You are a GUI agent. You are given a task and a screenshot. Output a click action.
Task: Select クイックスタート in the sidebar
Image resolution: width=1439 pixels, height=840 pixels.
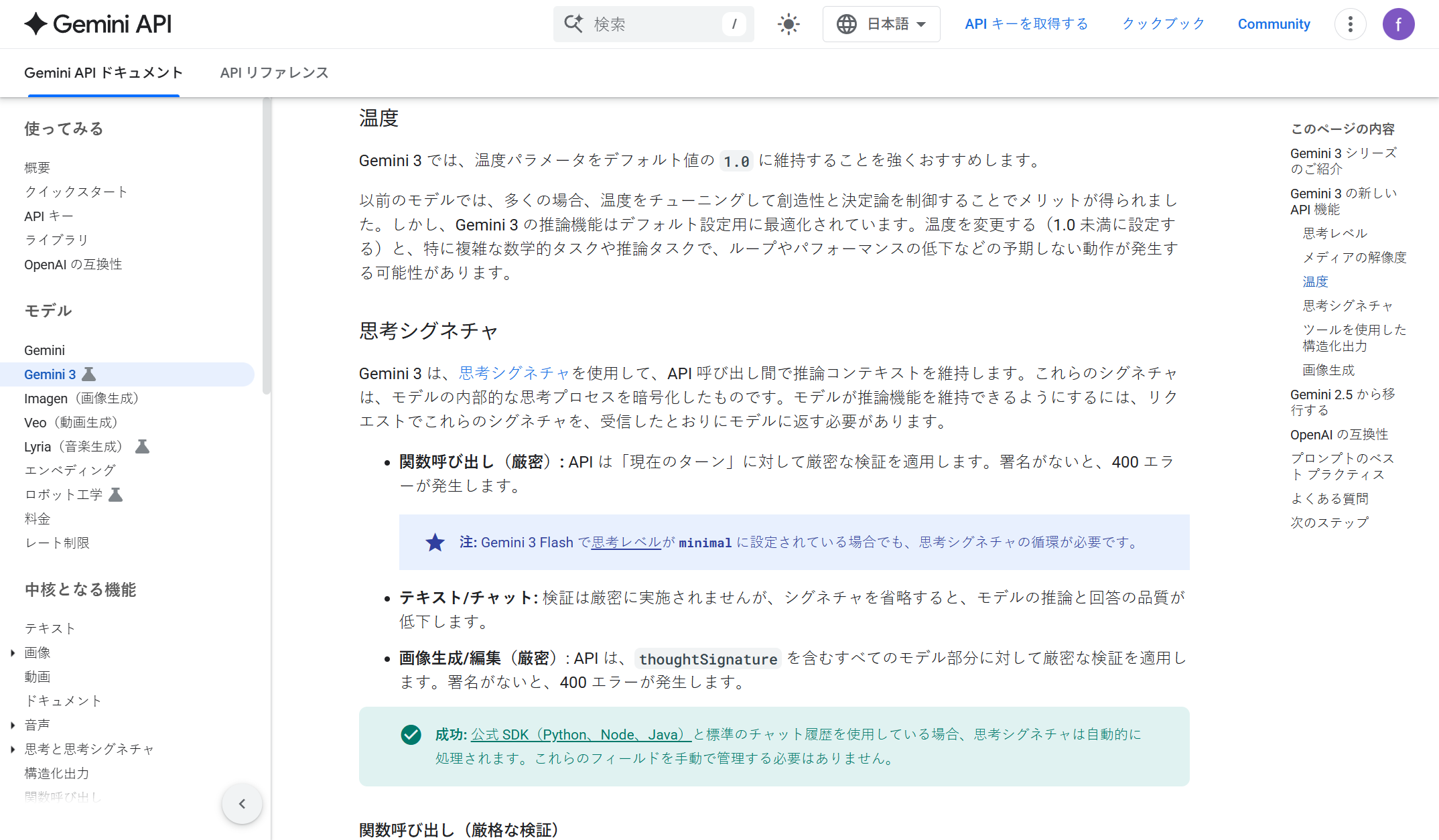[76, 192]
